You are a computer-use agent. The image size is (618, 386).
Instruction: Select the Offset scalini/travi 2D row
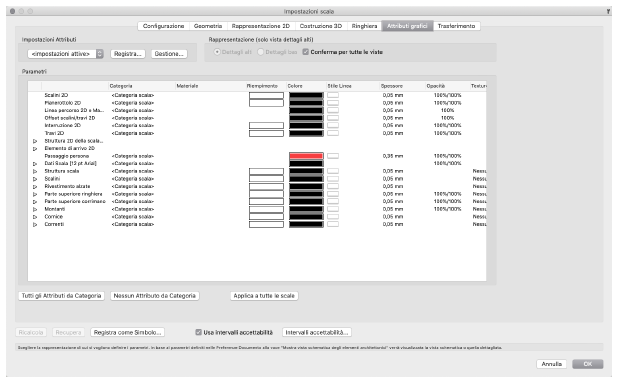70,118
